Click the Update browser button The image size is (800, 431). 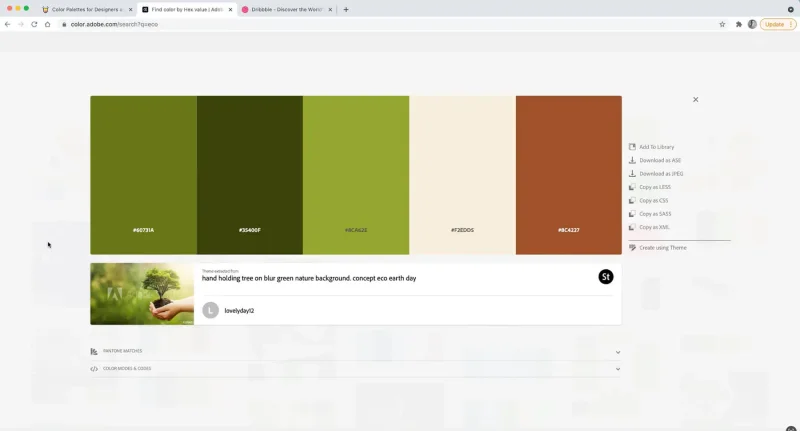tap(778, 24)
